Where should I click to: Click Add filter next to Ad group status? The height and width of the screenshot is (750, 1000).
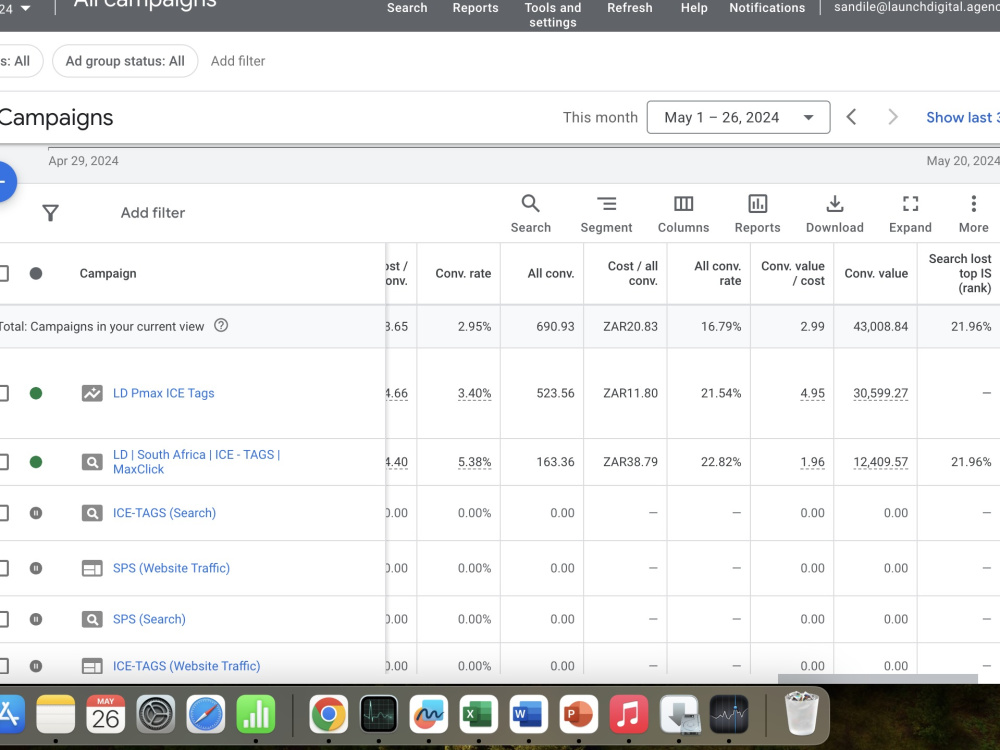point(238,61)
